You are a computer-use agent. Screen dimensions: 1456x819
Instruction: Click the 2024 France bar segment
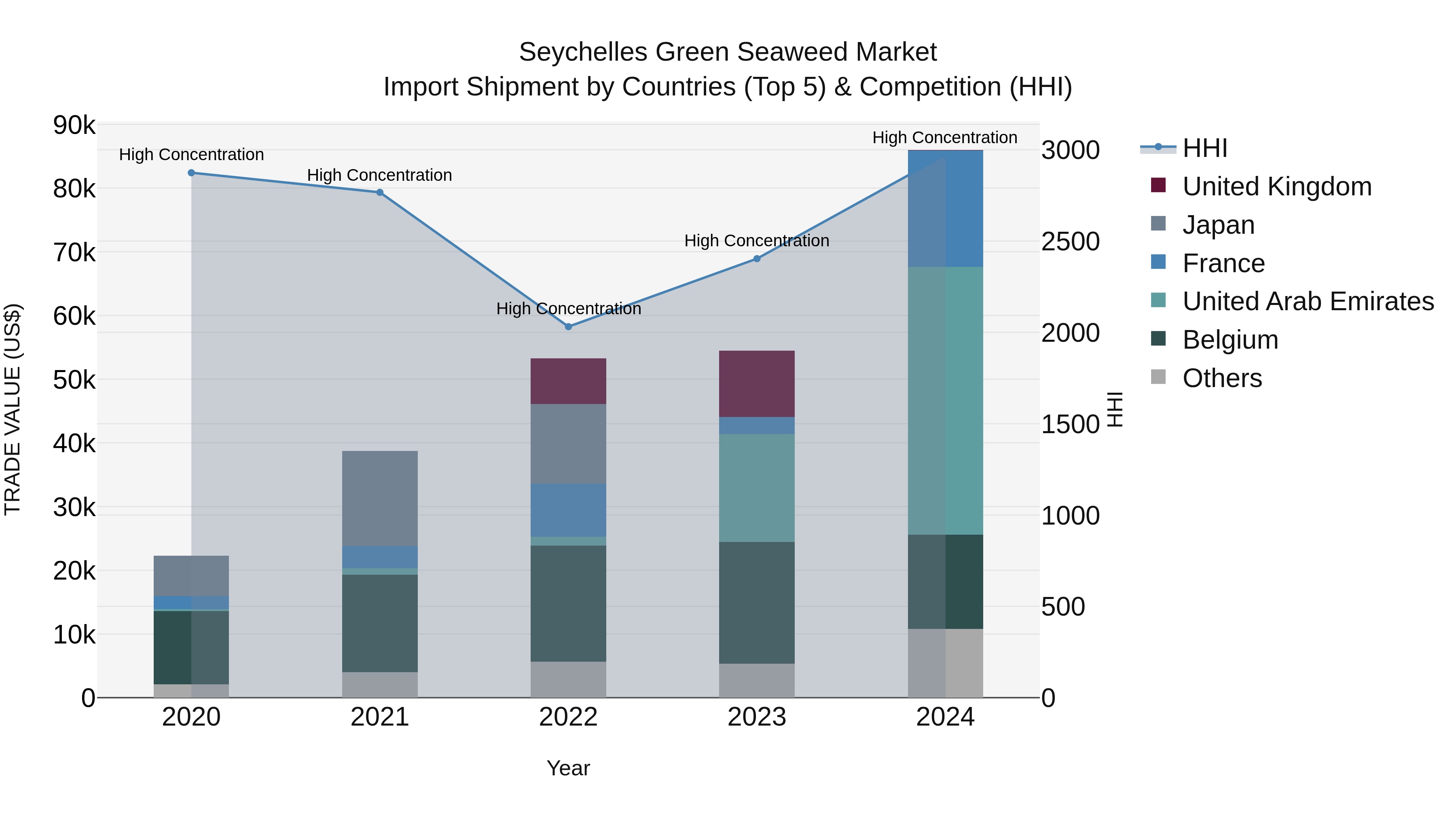pyautogui.click(x=946, y=209)
